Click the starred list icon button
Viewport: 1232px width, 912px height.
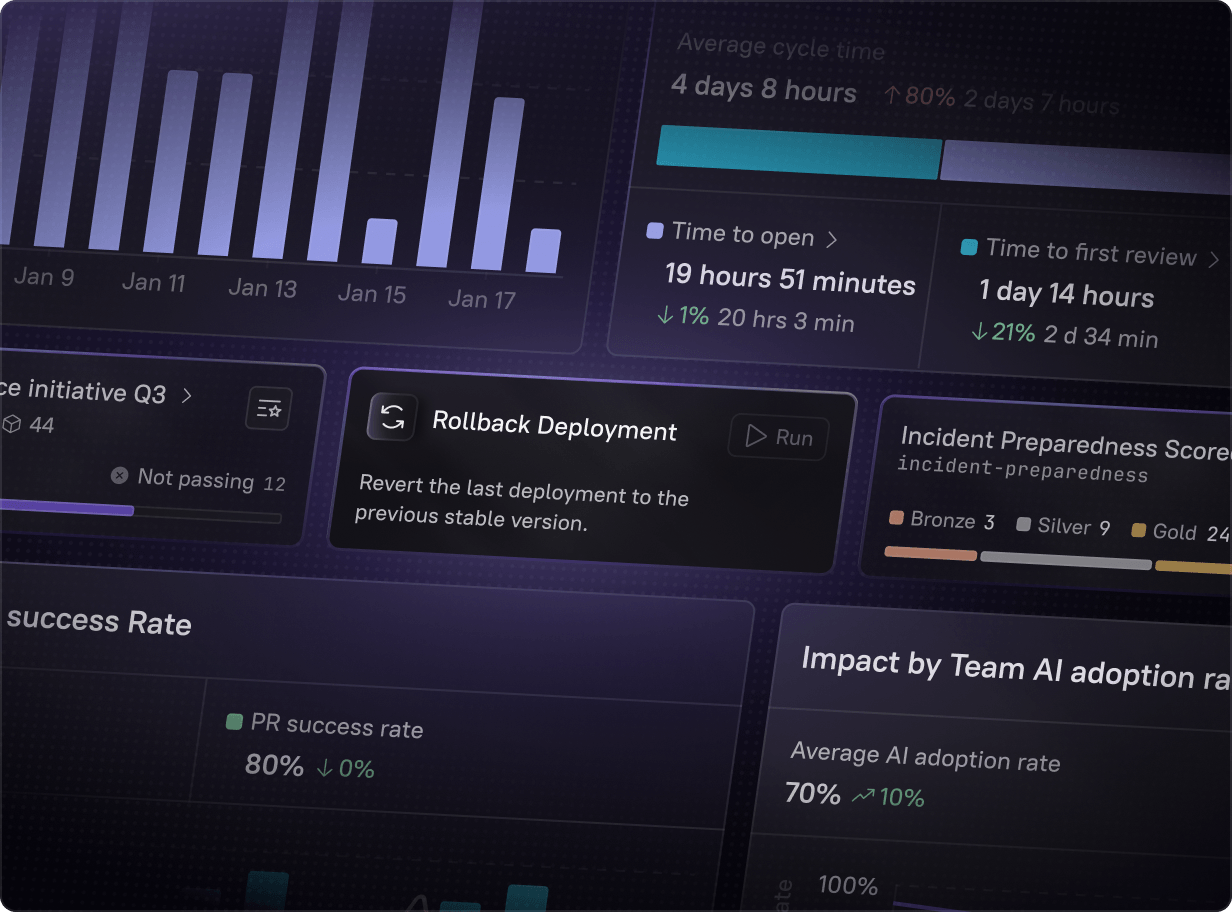pyautogui.click(x=269, y=409)
